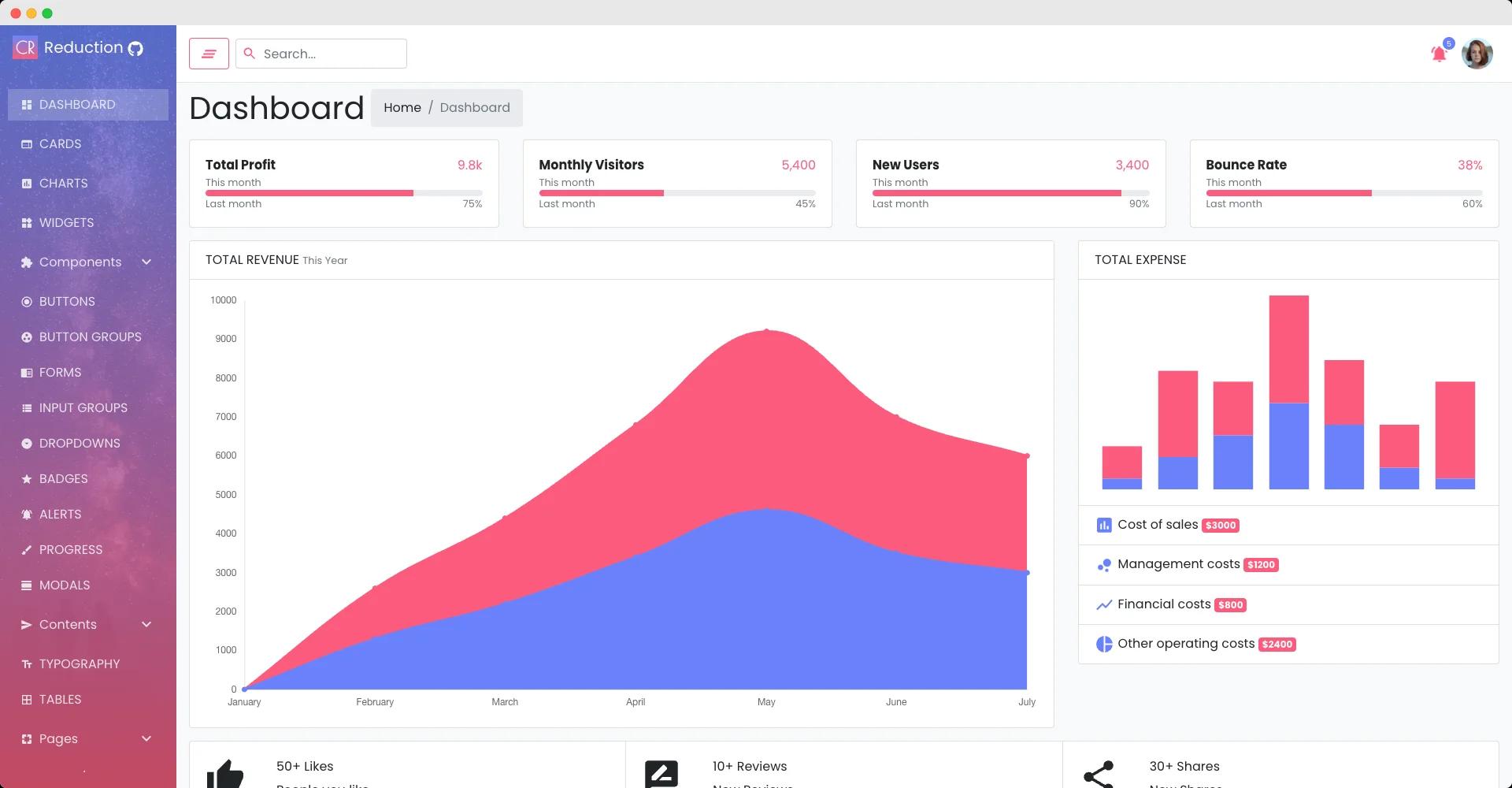Expand the Pages section
The image size is (1512, 788).
tap(146, 738)
